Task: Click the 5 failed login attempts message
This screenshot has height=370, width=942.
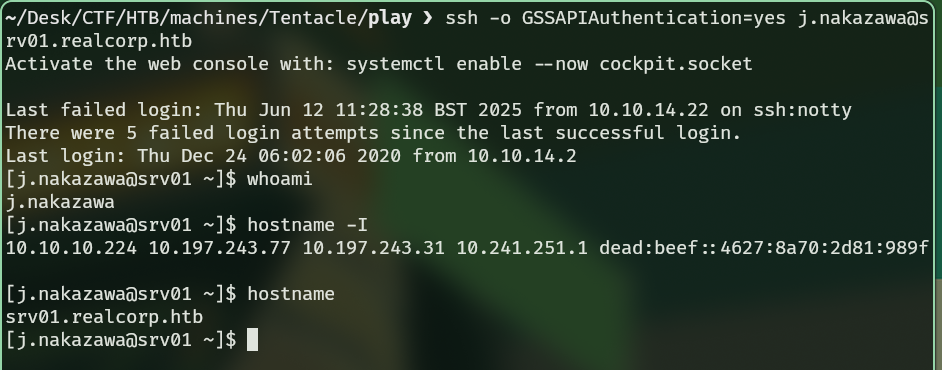Action: tap(373, 133)
